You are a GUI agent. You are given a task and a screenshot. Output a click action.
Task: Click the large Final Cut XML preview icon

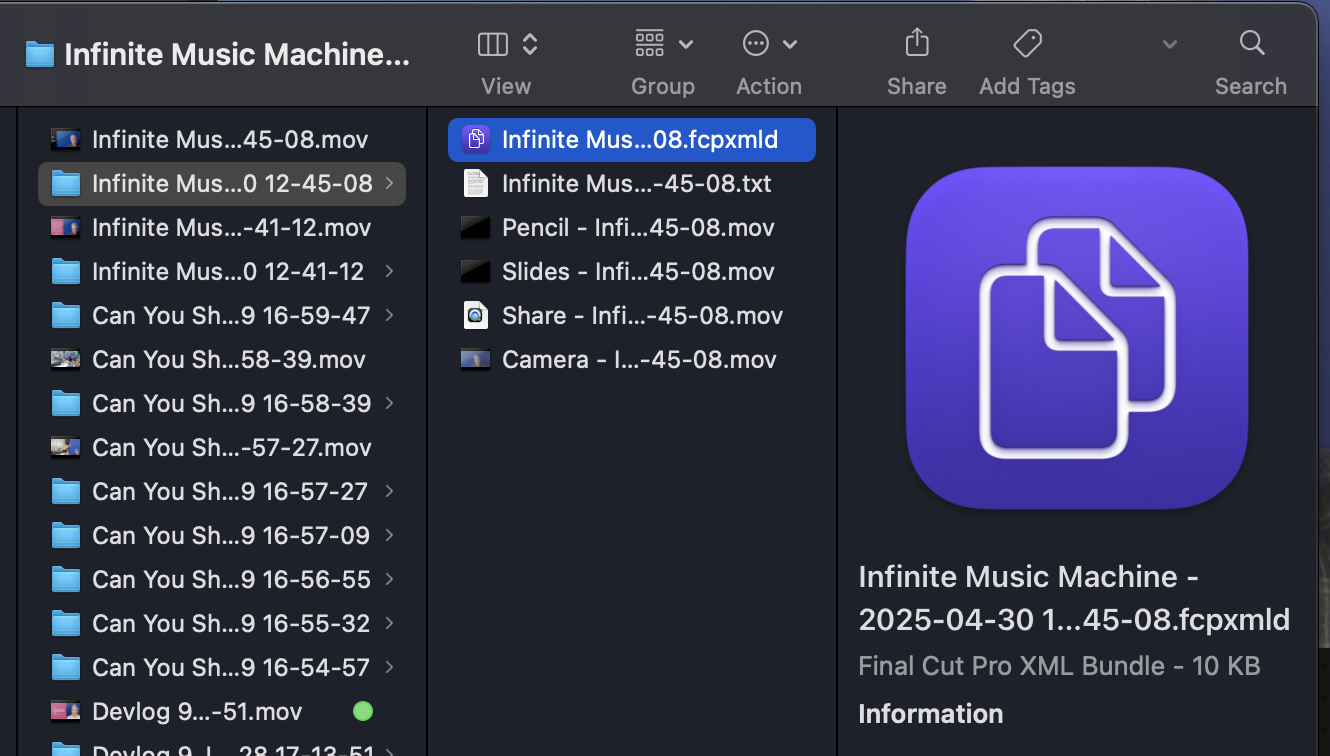click(x=1077, y=338)
